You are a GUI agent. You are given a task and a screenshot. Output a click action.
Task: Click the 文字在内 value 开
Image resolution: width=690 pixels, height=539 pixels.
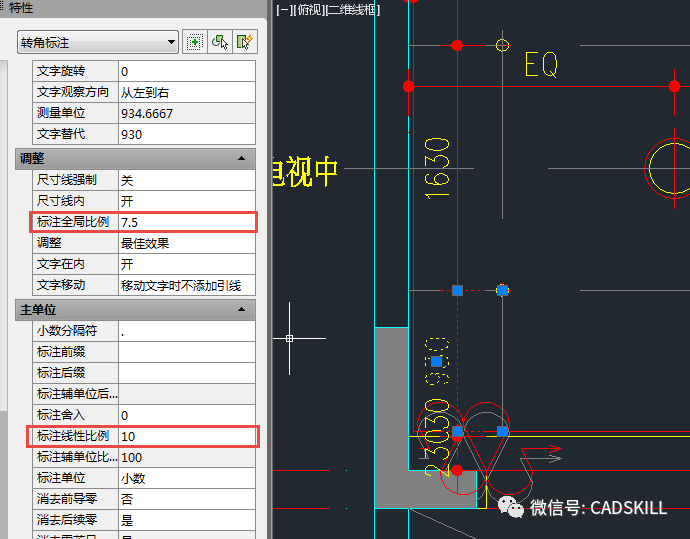tap(187, 264)
